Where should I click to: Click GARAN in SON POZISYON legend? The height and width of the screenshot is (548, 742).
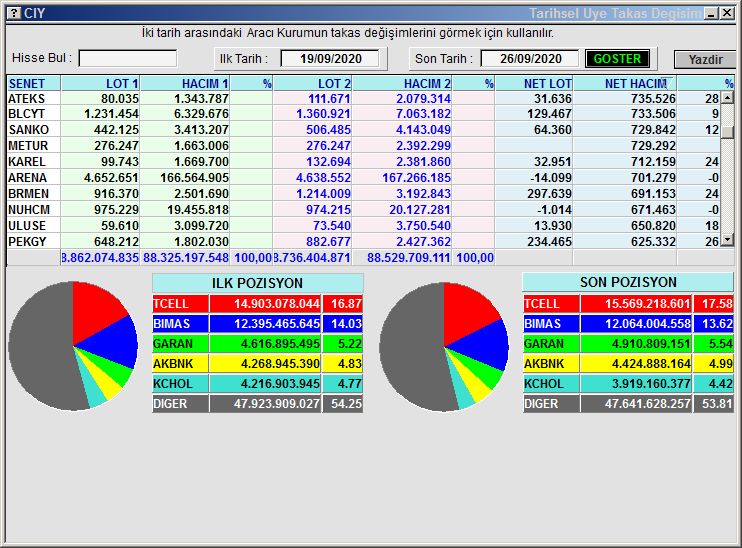[x=551, y=344]
